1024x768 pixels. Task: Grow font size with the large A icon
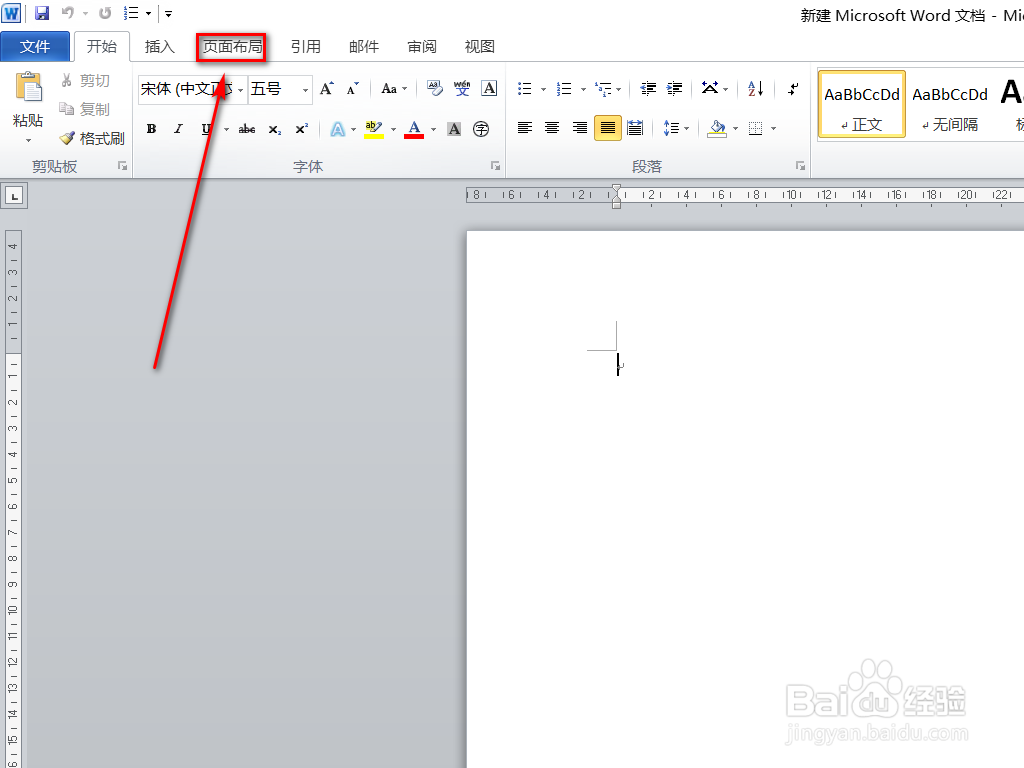click(x=327, y=88)
